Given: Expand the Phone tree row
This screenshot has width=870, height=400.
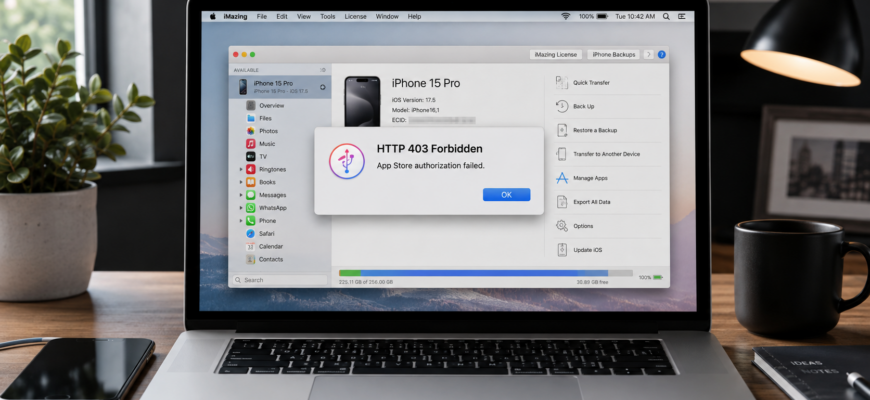Looking at the screenshot, I should [x=241, y=220].
